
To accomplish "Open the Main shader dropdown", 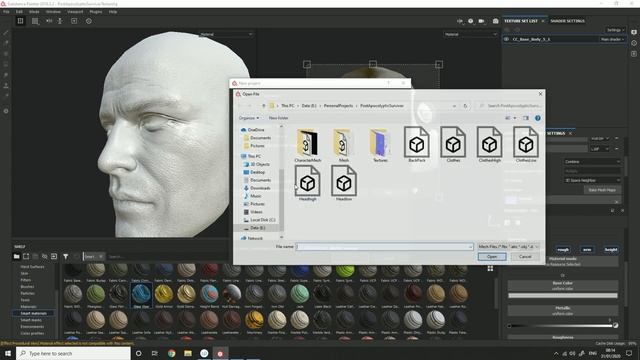I will point(612,39).
